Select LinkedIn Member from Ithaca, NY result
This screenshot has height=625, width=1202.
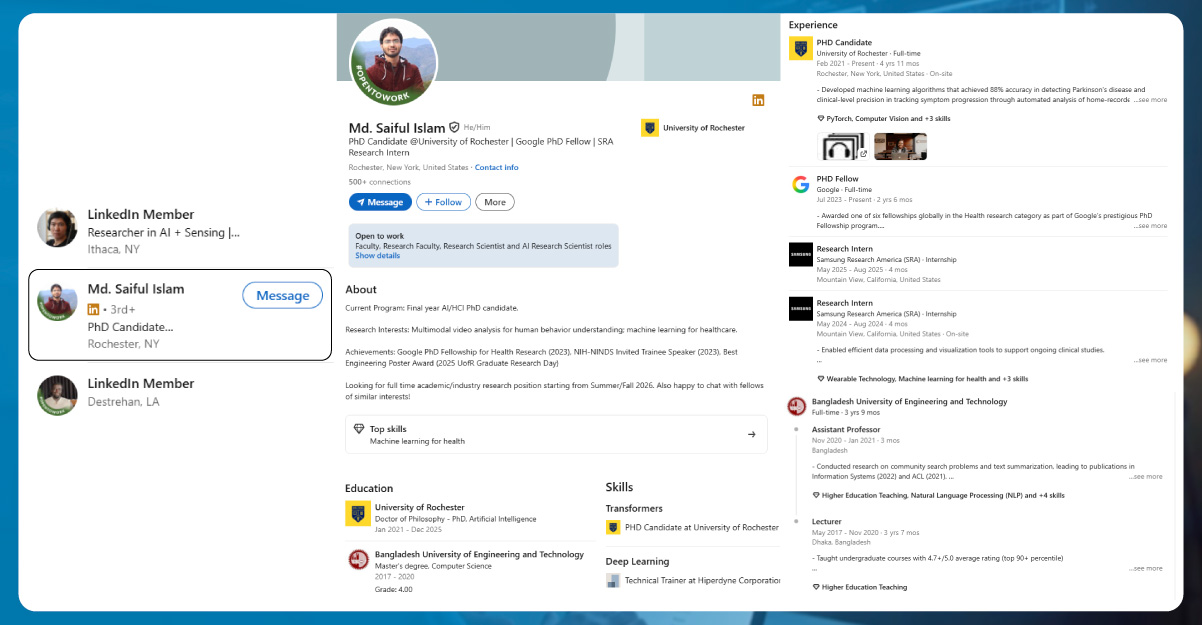[x=140, y=215]
